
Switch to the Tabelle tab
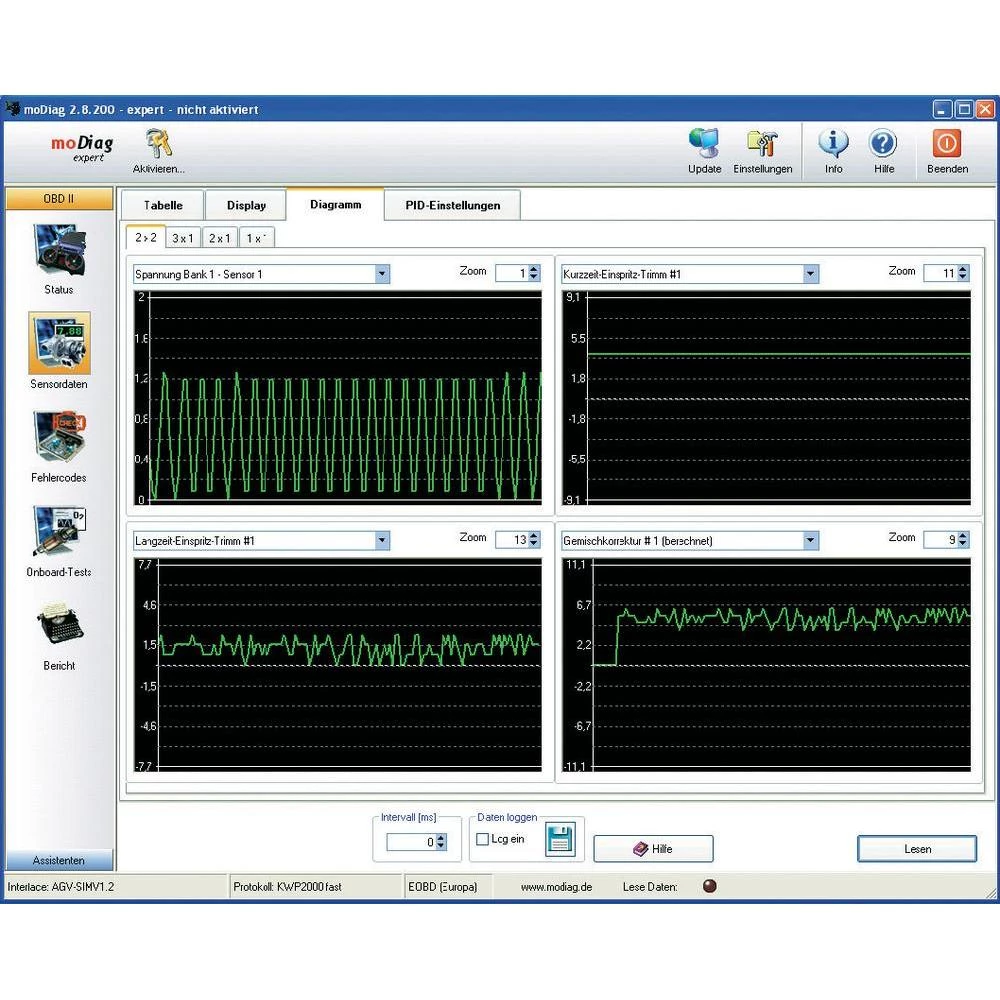pyautogui.click(x=163, y=205)
